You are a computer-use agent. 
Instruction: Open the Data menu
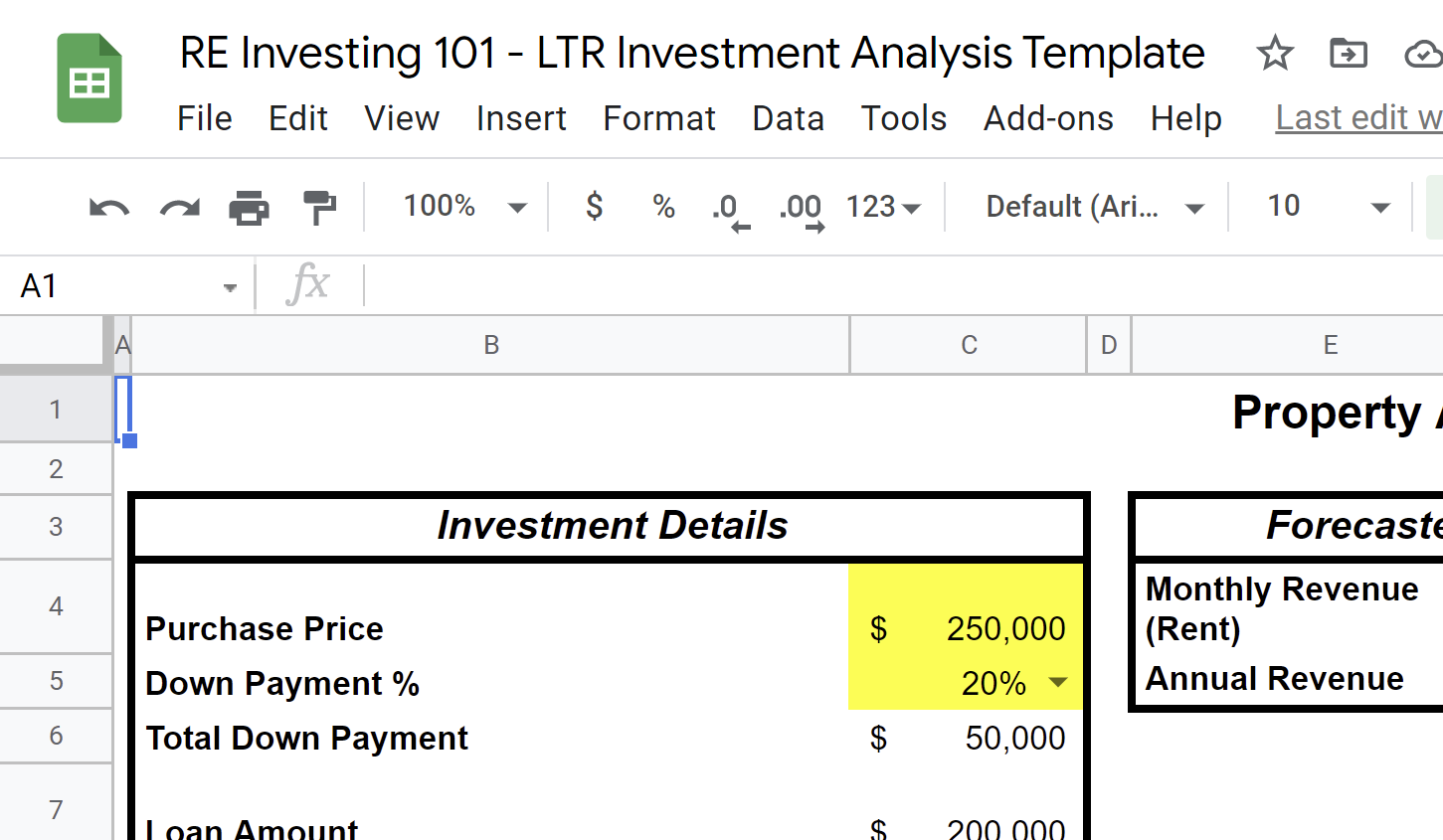tap(788, 118)
